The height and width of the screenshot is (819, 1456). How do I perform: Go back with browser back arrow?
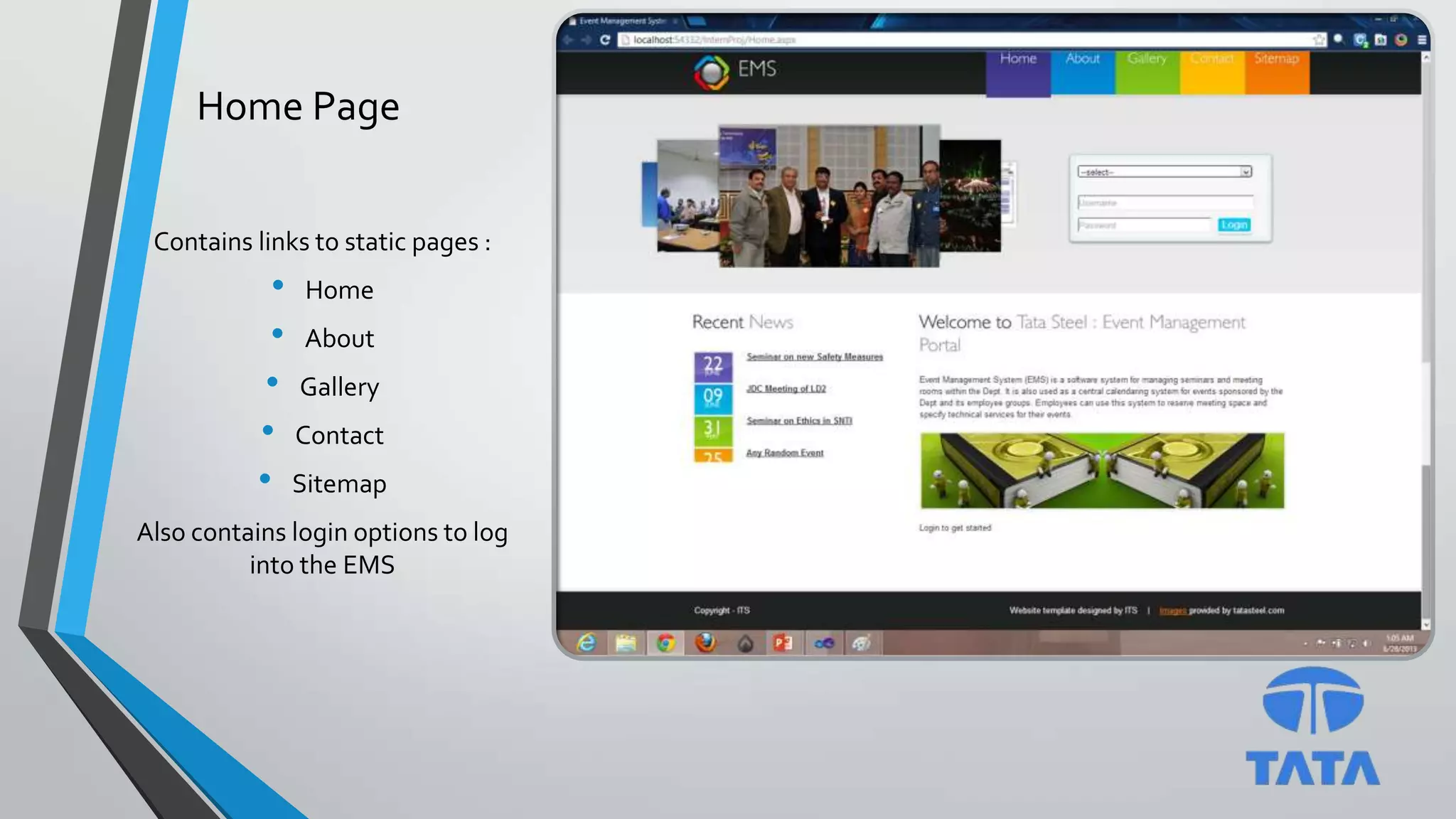tap(568, 40)
